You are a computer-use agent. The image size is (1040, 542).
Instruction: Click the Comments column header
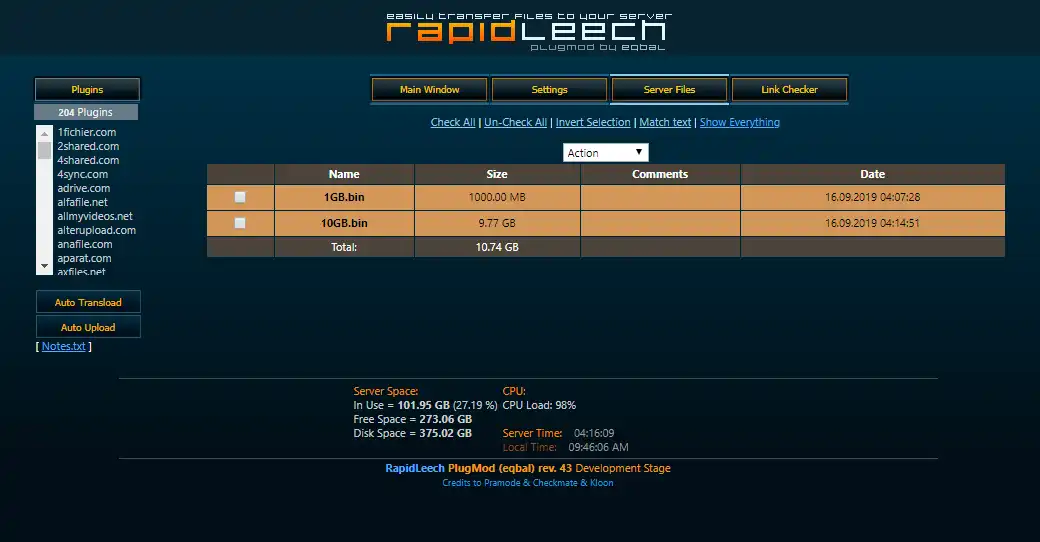[x=660, y=174]
